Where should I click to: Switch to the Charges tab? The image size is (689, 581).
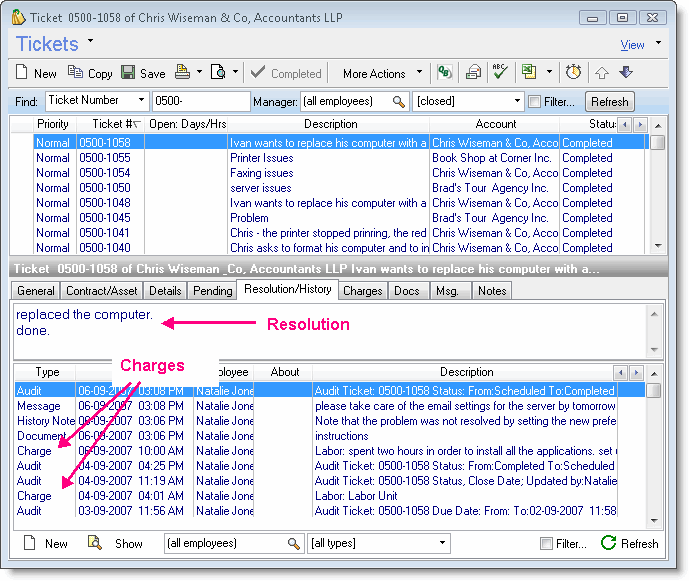[362, 291]
